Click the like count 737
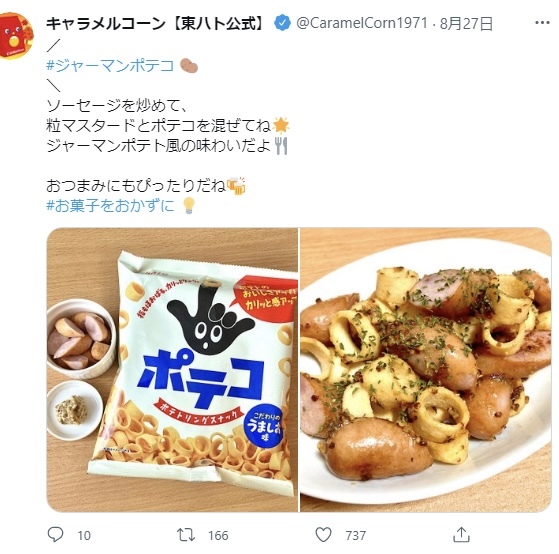Screen dimensions: 559x554 point(356,535)
